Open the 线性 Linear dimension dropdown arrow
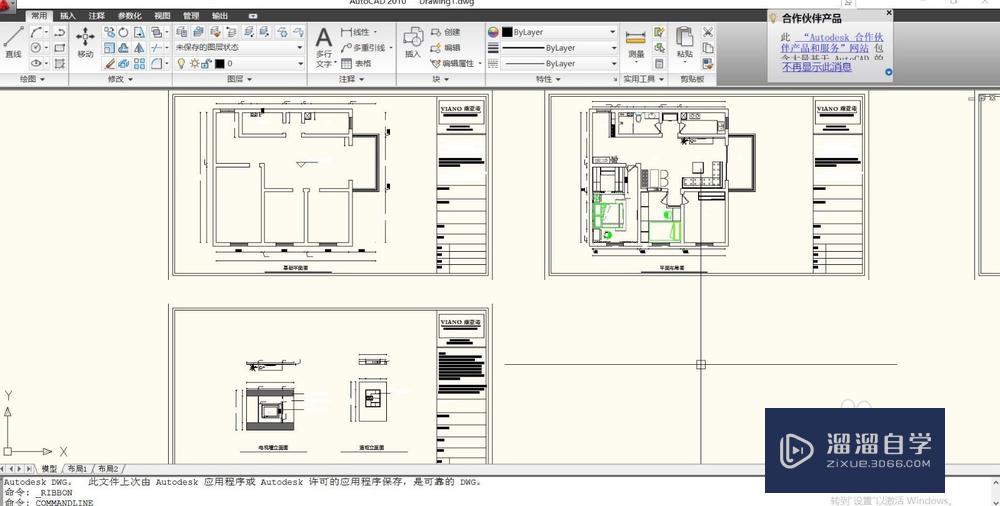Viewport: 1000px width, 506px height. pyautogui.click(x=376, y=32)
